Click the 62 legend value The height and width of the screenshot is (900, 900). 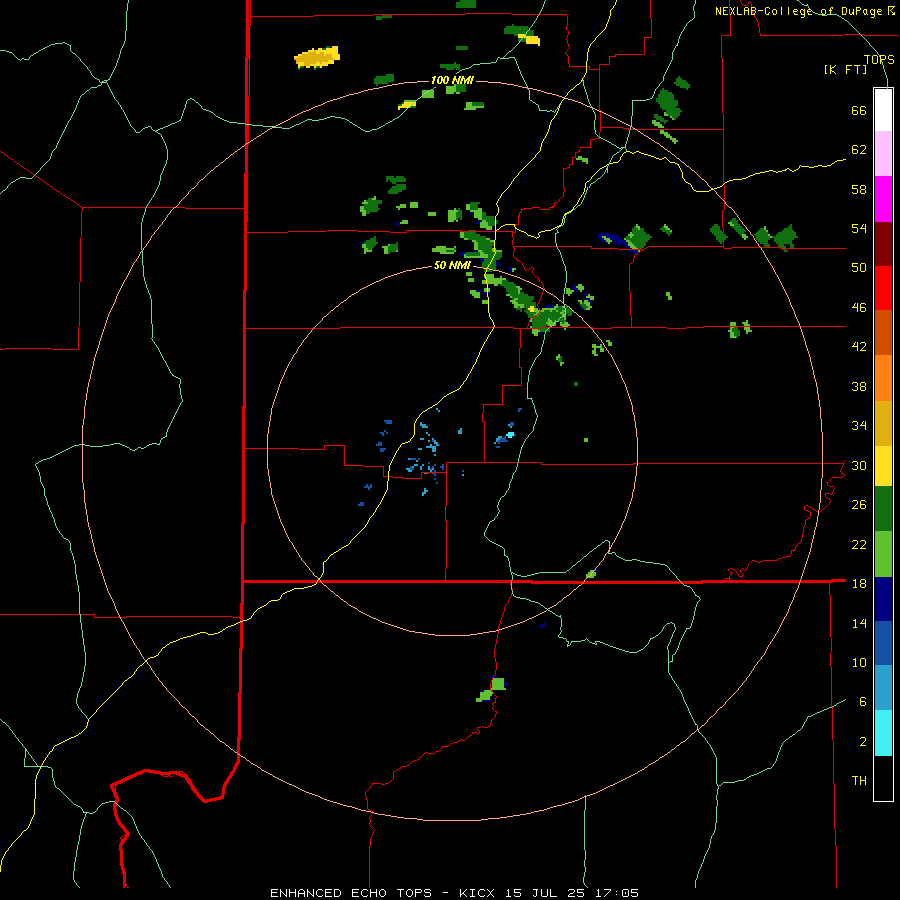coord(859,150)
